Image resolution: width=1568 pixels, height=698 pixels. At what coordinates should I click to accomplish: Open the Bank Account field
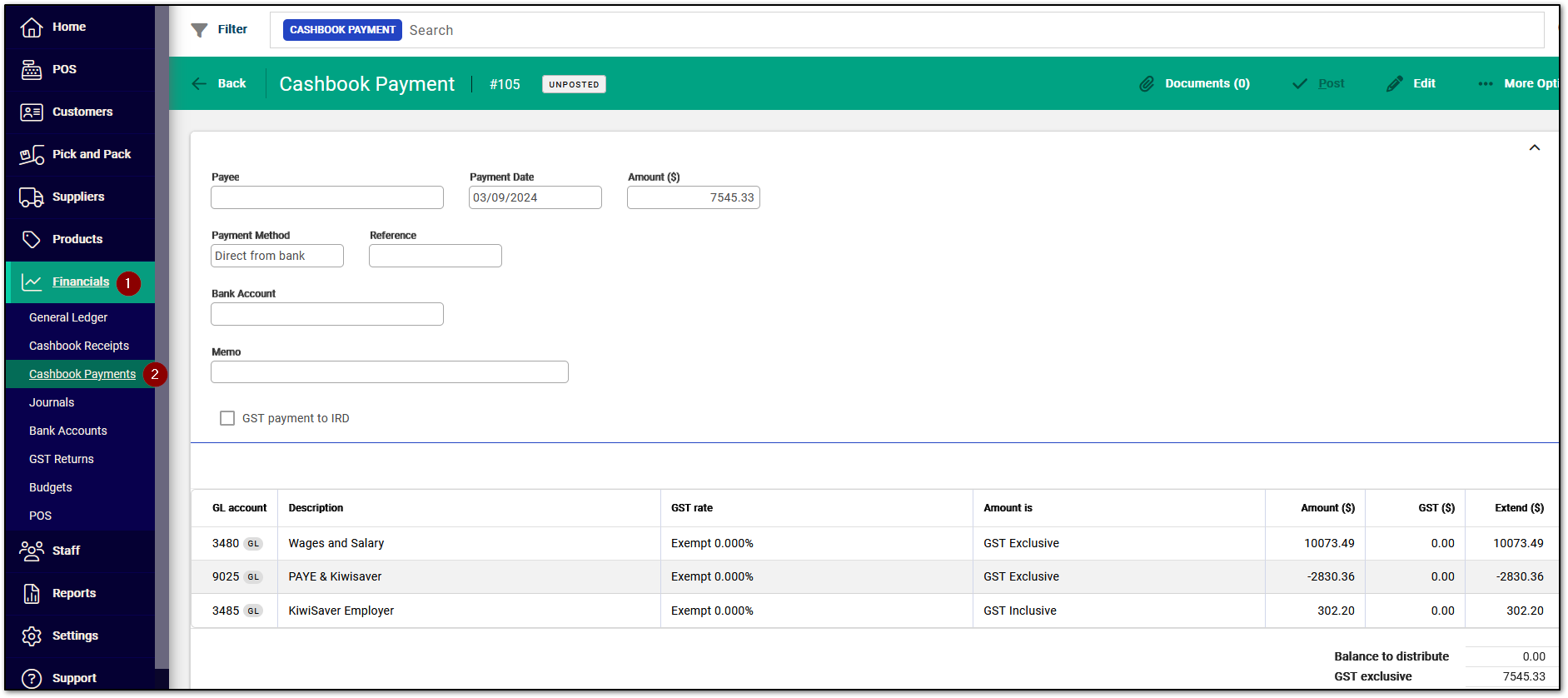(327, 314)
